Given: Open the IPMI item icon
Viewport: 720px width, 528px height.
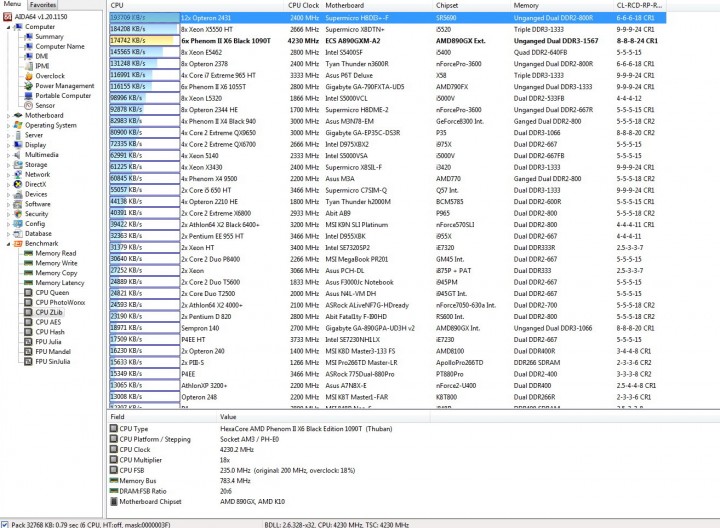Looking at the screenshot, I should (x=28, y=66).
